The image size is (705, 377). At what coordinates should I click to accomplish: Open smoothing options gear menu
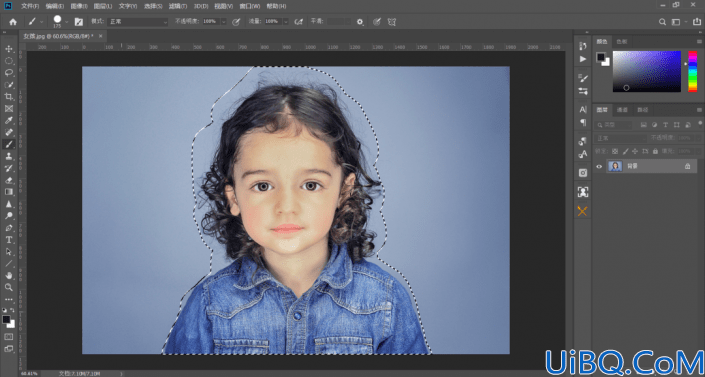[x=360, y=22]
